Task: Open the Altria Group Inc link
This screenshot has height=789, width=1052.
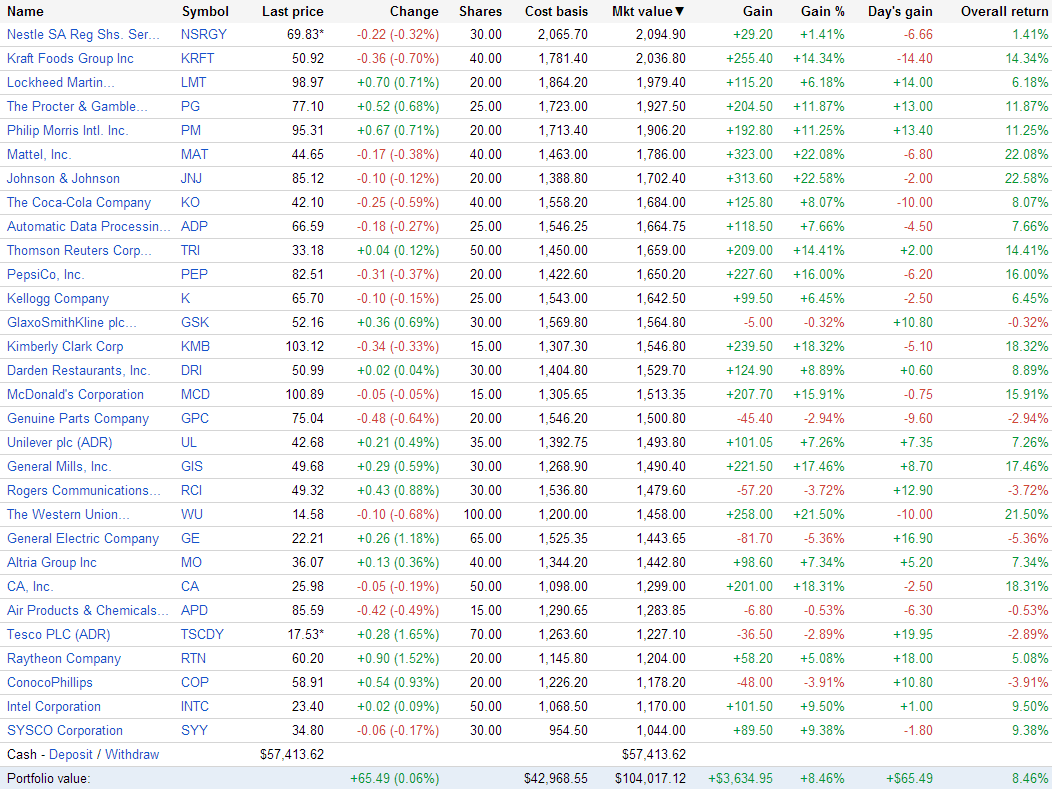Action: (x=52, y=563)
